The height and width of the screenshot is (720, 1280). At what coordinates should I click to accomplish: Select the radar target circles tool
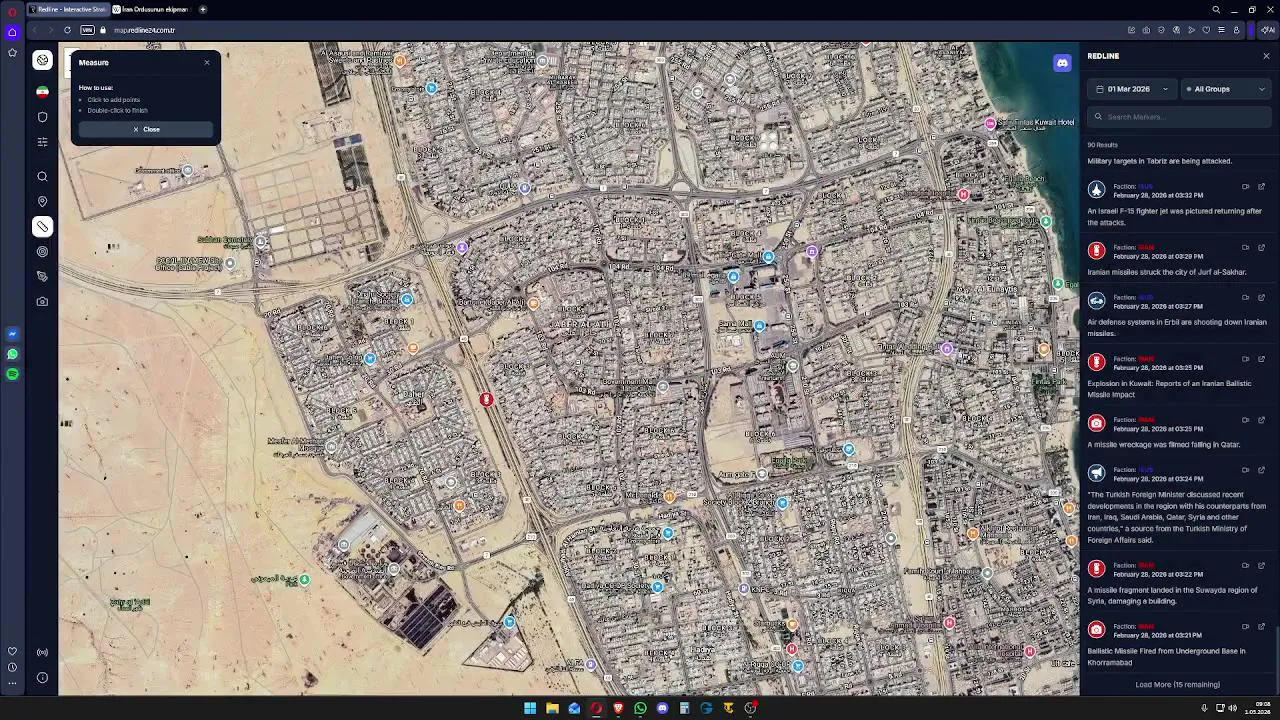point(42,252)
